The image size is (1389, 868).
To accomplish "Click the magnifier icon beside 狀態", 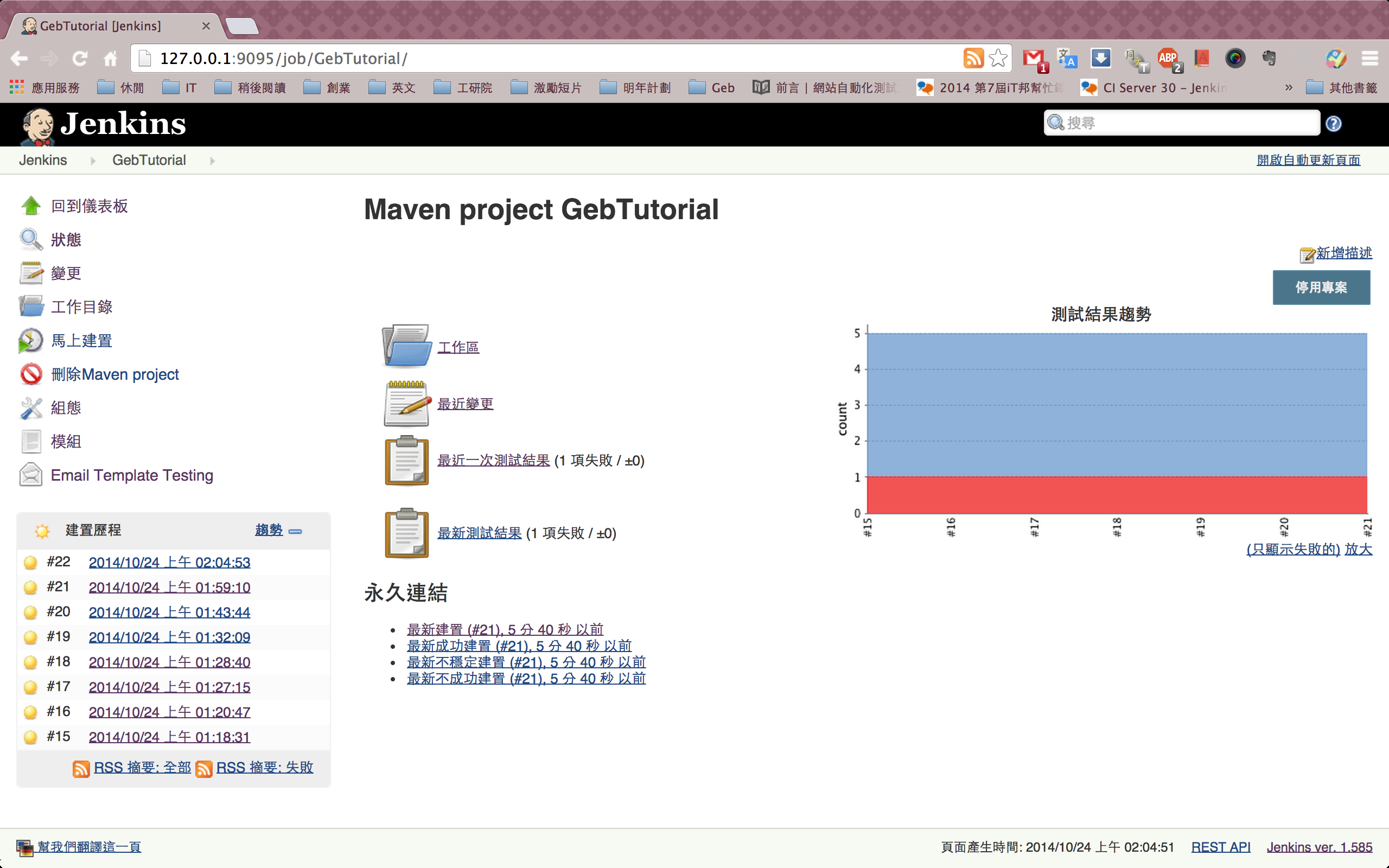I will click(x=31, y=239).
